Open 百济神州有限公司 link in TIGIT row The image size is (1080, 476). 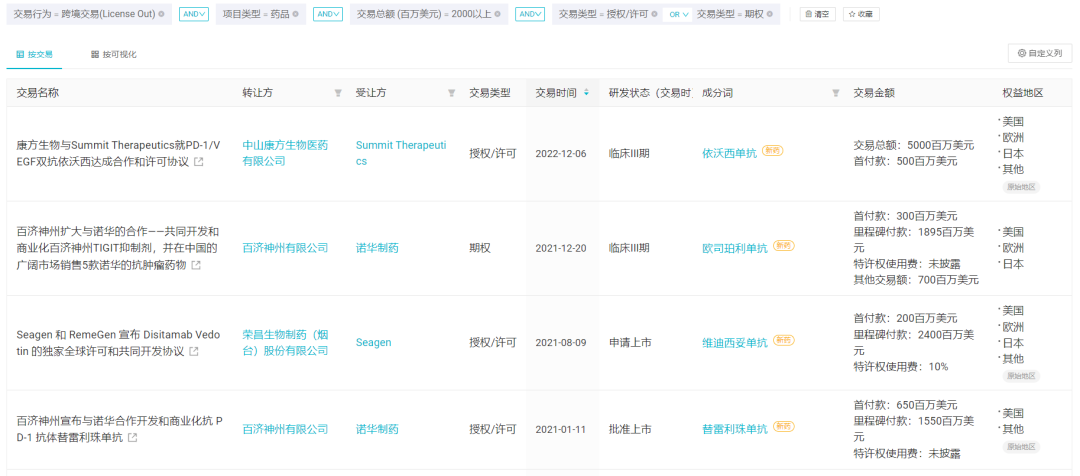[x=285, y=248]
